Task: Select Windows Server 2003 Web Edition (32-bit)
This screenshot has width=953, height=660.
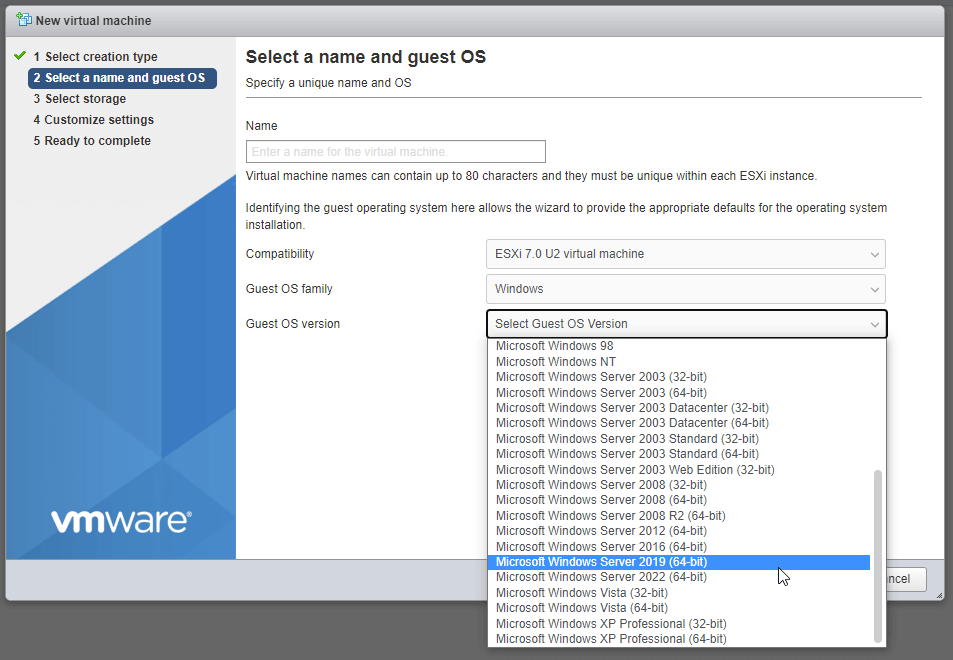Action: pos(679,470)
